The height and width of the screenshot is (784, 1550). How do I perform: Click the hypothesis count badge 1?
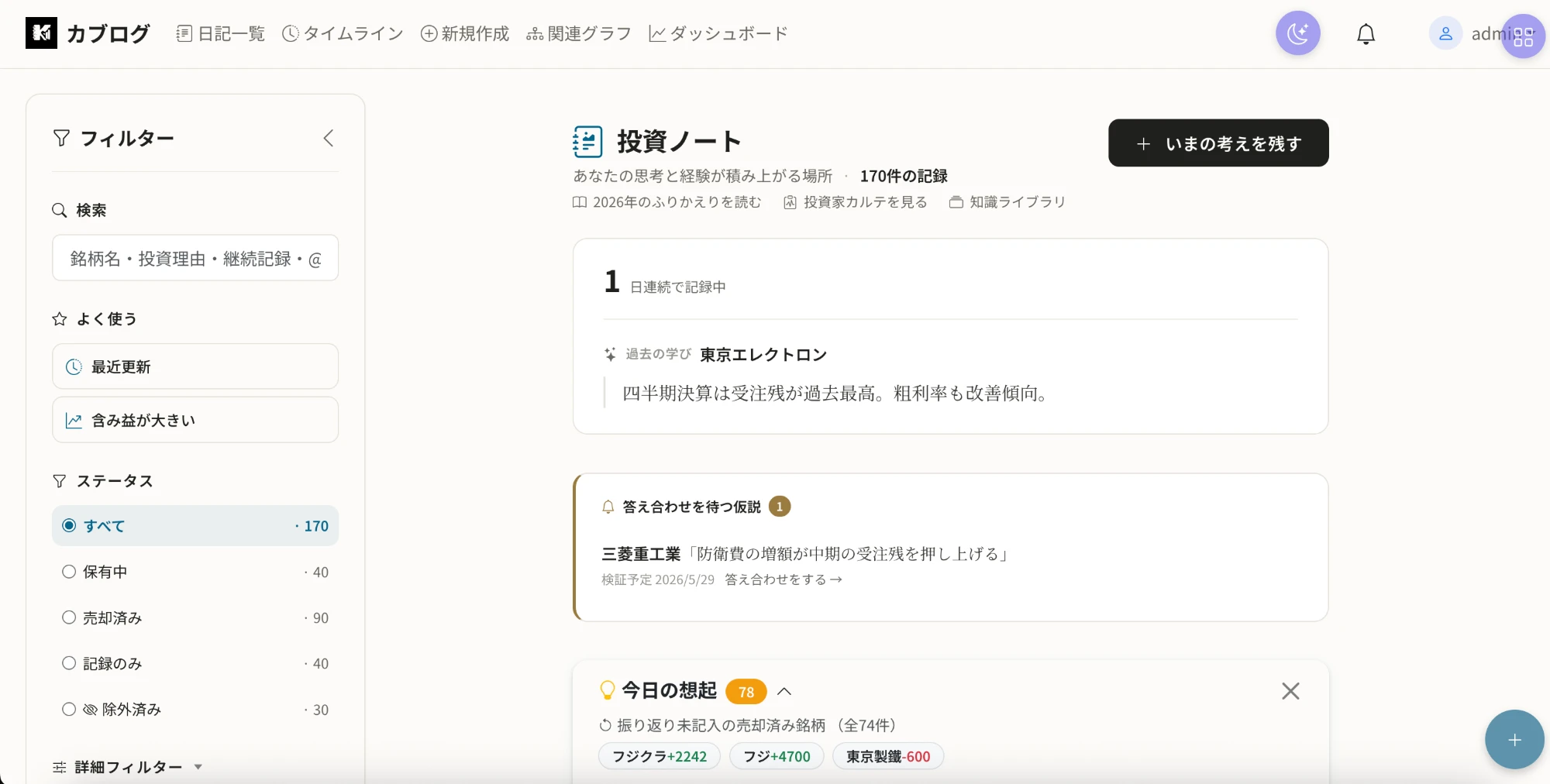(x=780, y=507)
